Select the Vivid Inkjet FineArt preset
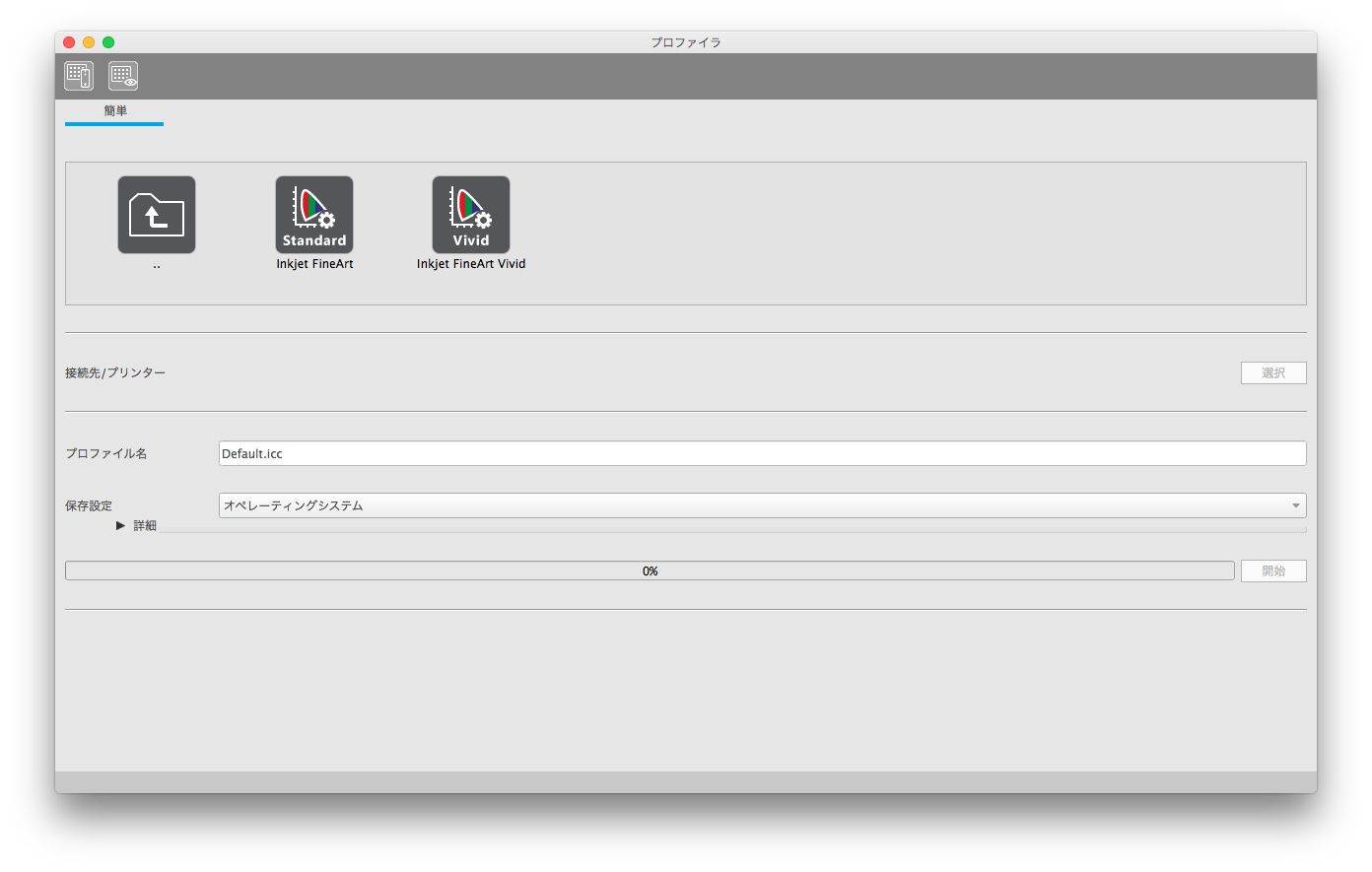1372x872 pixels. pyautogui.click(x=471, y=215)
